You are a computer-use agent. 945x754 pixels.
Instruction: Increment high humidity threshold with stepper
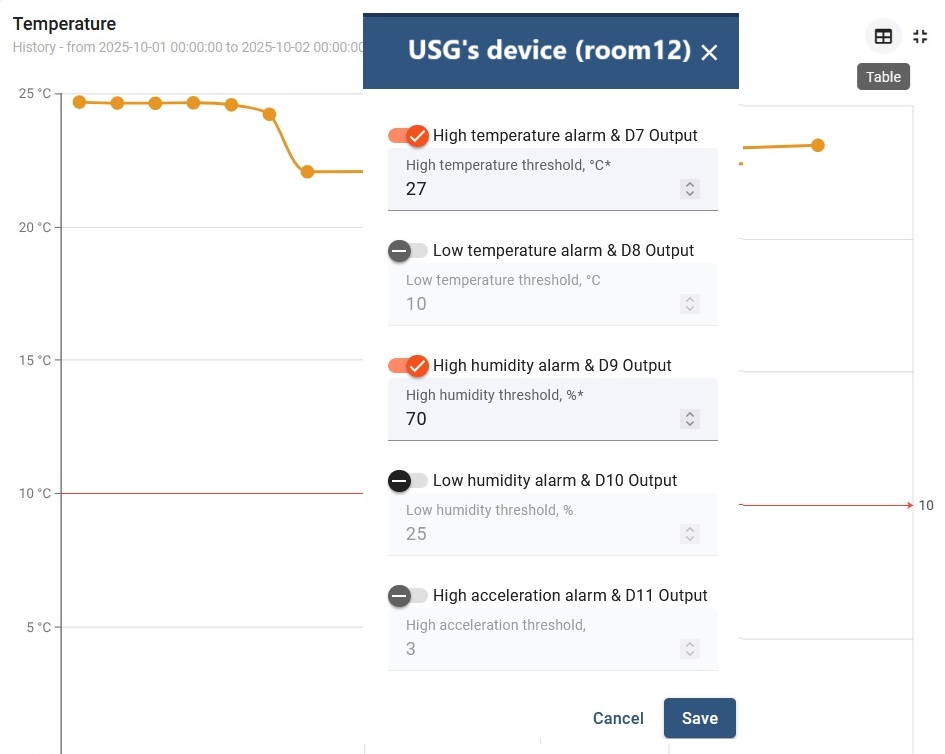689,414
